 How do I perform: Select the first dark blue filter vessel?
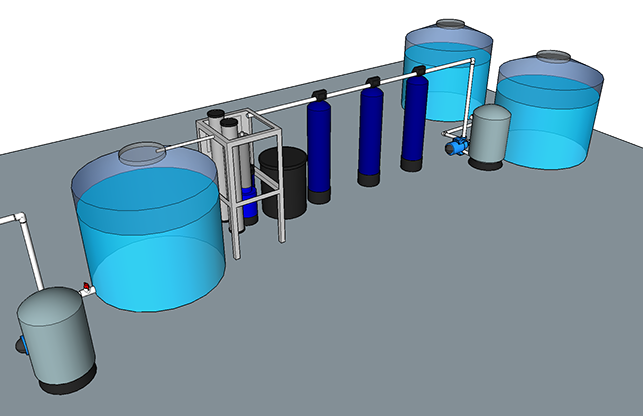[320, 147]
